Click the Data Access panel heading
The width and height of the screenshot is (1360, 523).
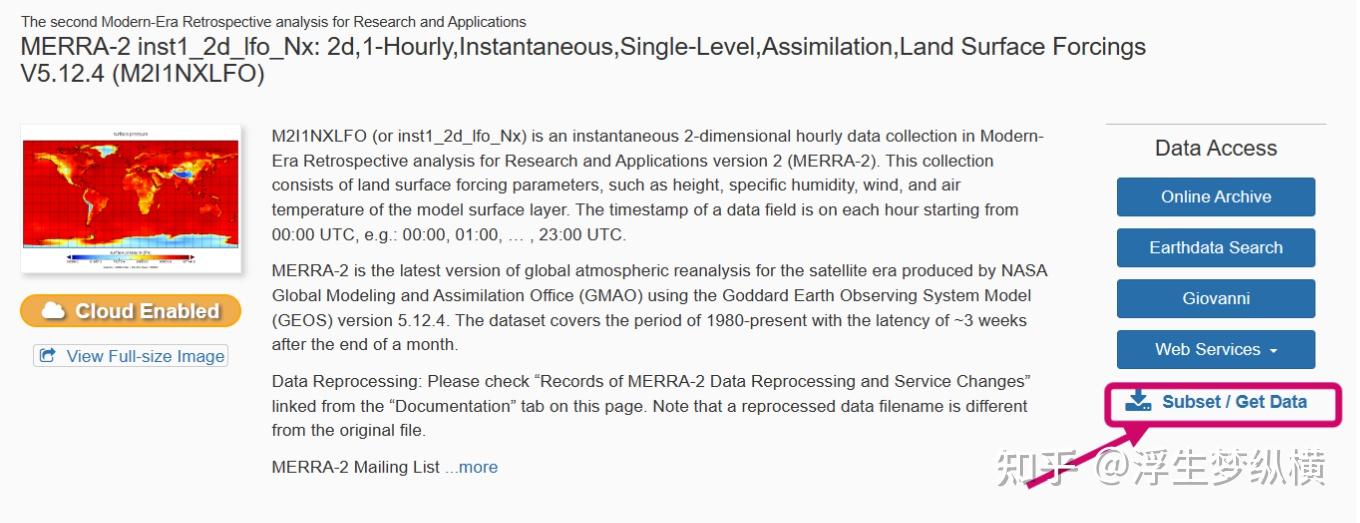(x=1215, y=148)
